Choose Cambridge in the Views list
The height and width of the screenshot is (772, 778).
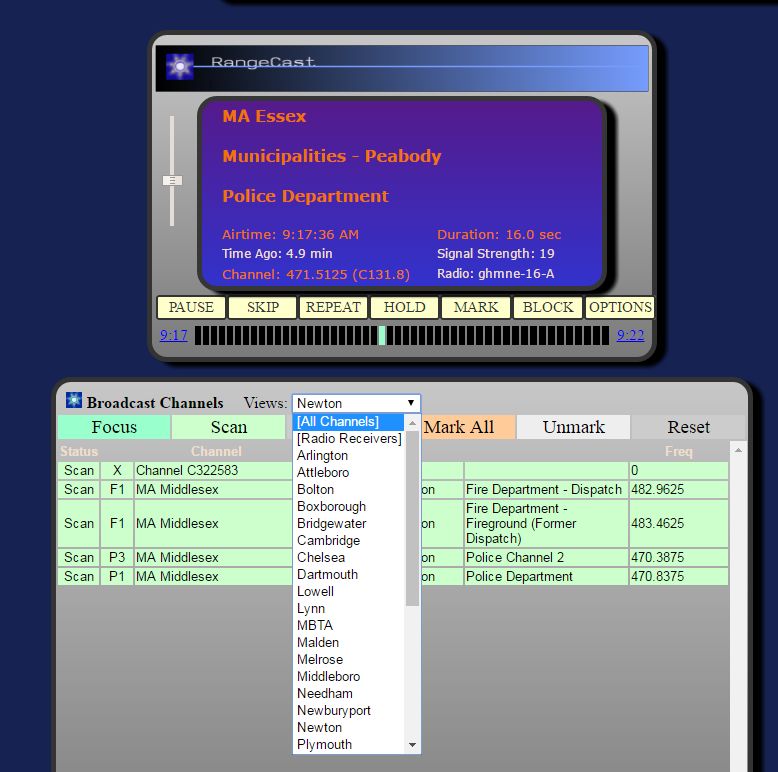[x=327, y=541]
